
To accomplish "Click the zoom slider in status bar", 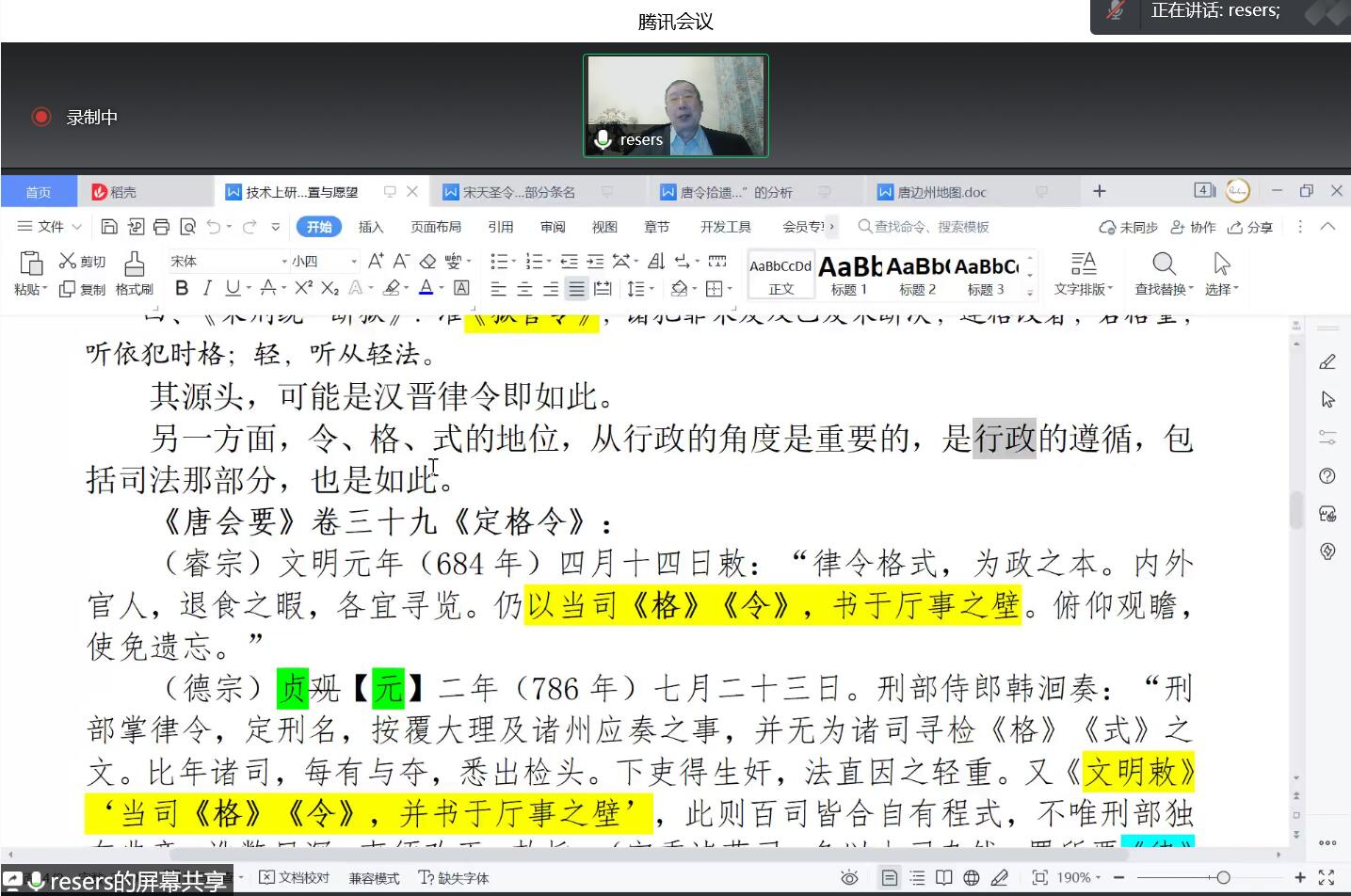I will (1222, 878).
